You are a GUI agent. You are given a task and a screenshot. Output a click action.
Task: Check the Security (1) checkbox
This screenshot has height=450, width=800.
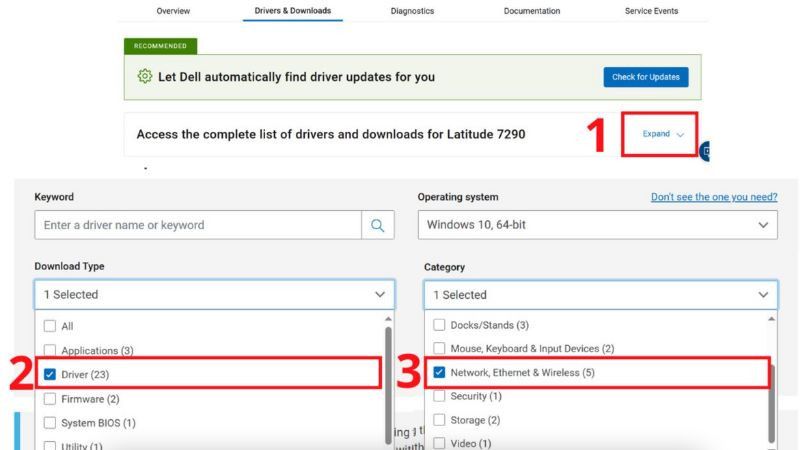click(x=439, y=396)
